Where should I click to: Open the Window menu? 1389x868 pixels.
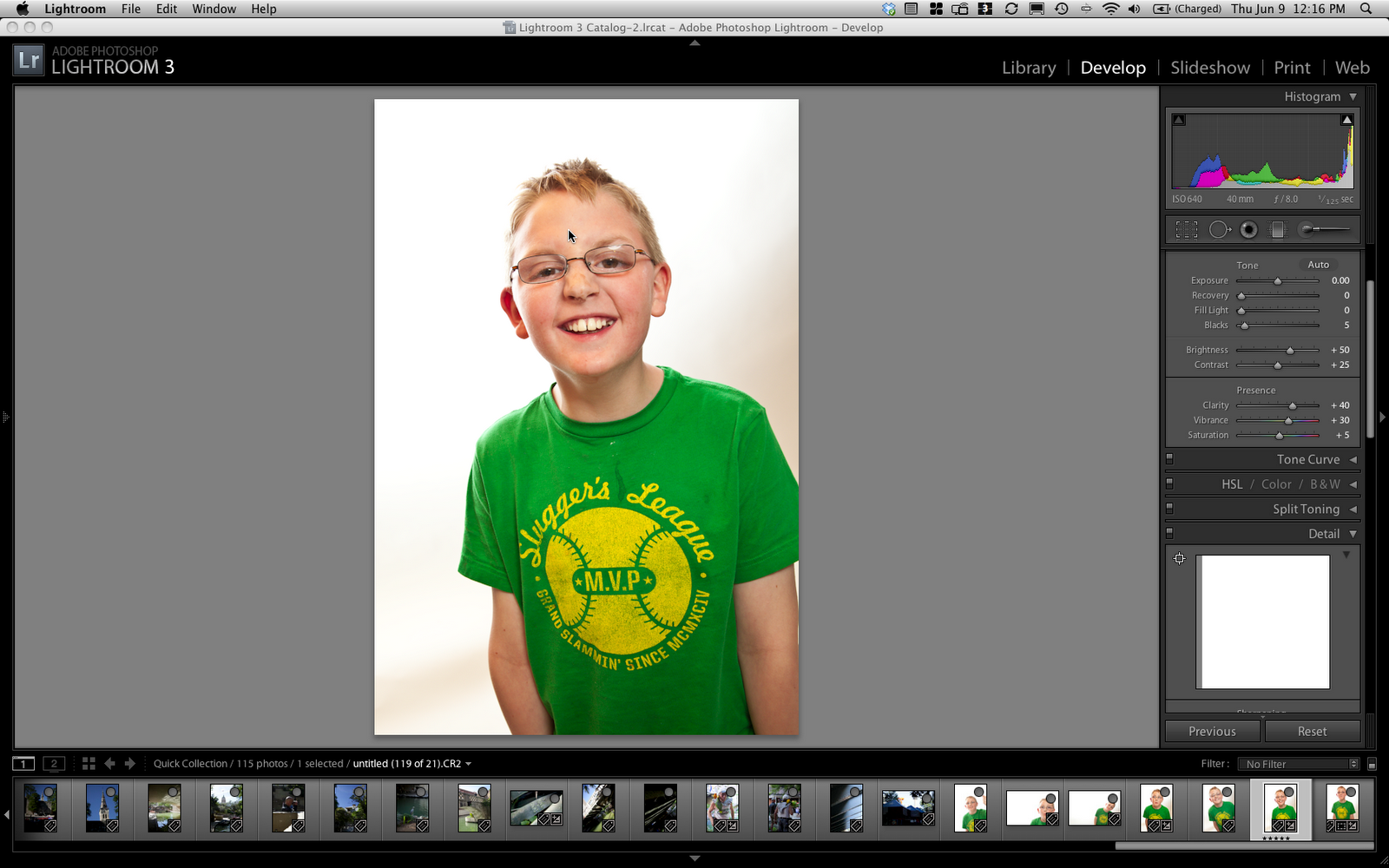(x=214, y=9)
